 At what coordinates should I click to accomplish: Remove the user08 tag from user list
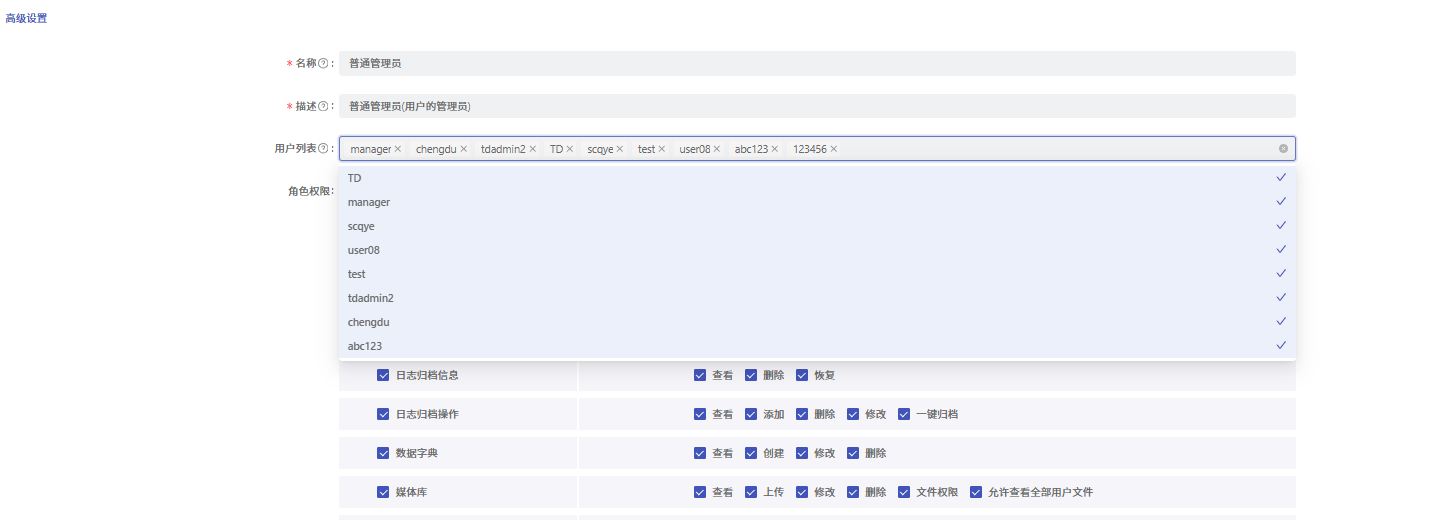pos(717,149)
